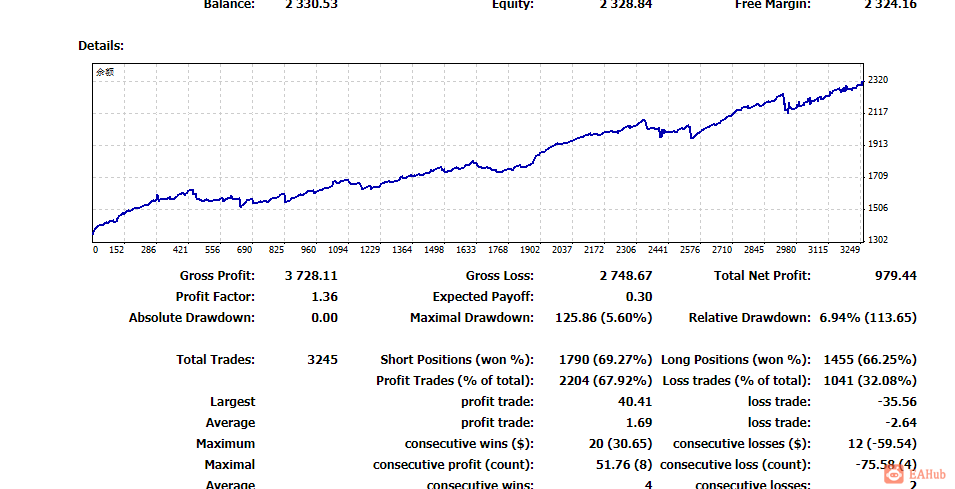Select the chart x-axis label 152
955x489 pixels.
[116, 250]
